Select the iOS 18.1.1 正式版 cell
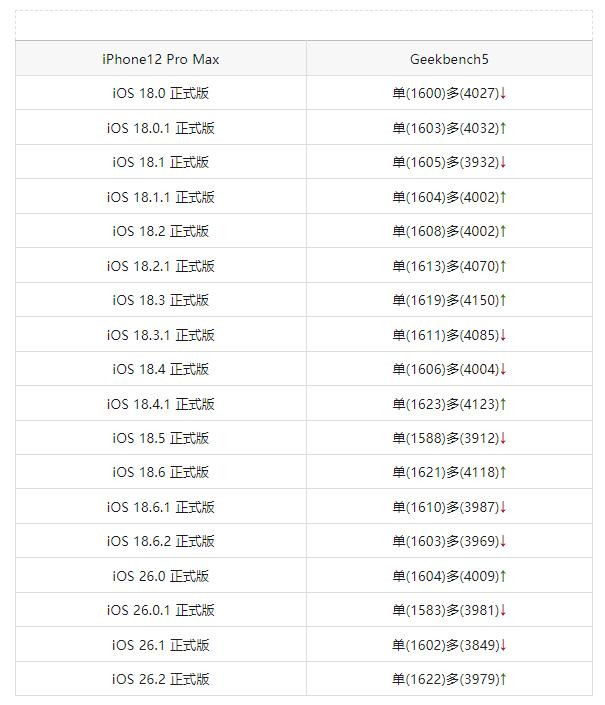The image size is (605, 705). [160, 197]
